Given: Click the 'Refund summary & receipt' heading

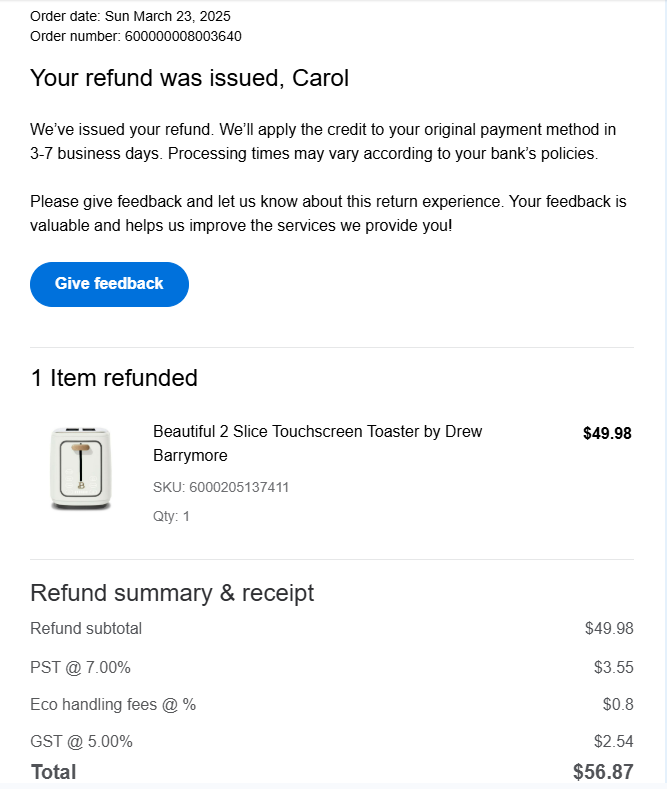Looking at the screenshot, I should pos(172,593).
